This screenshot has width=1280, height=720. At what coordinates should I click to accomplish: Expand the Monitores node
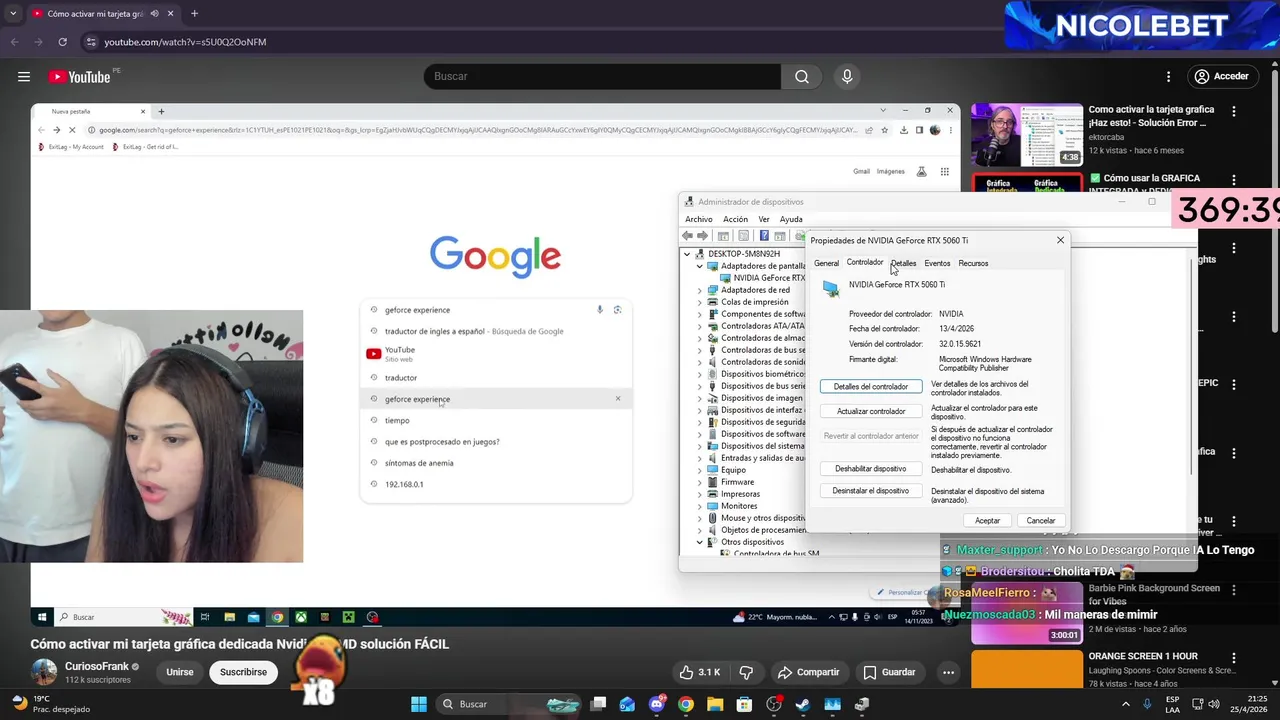coord(699,506)
